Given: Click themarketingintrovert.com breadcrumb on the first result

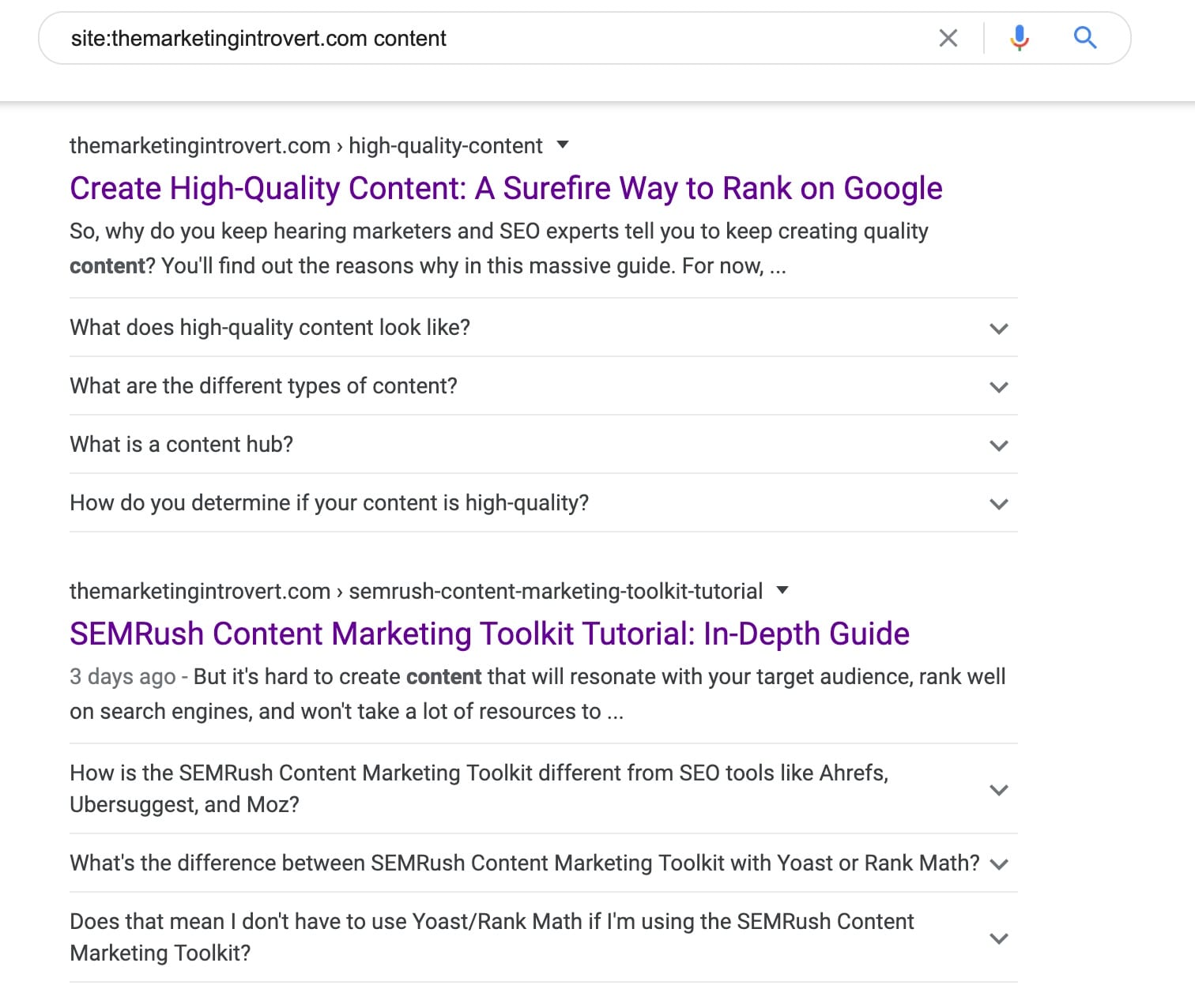Looking at the screenshot, I should [x=199, y=145].
